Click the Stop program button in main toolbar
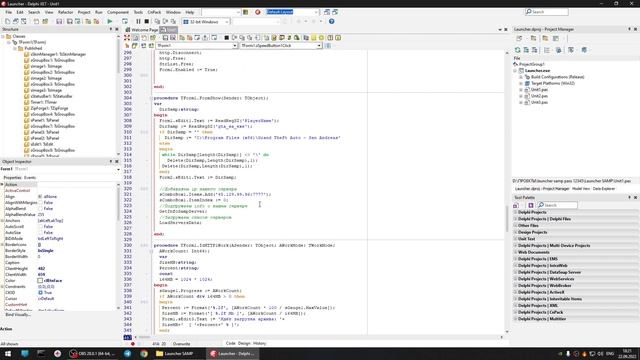The height and width of the screenshot is (360, 640). (x=147, y=21)
